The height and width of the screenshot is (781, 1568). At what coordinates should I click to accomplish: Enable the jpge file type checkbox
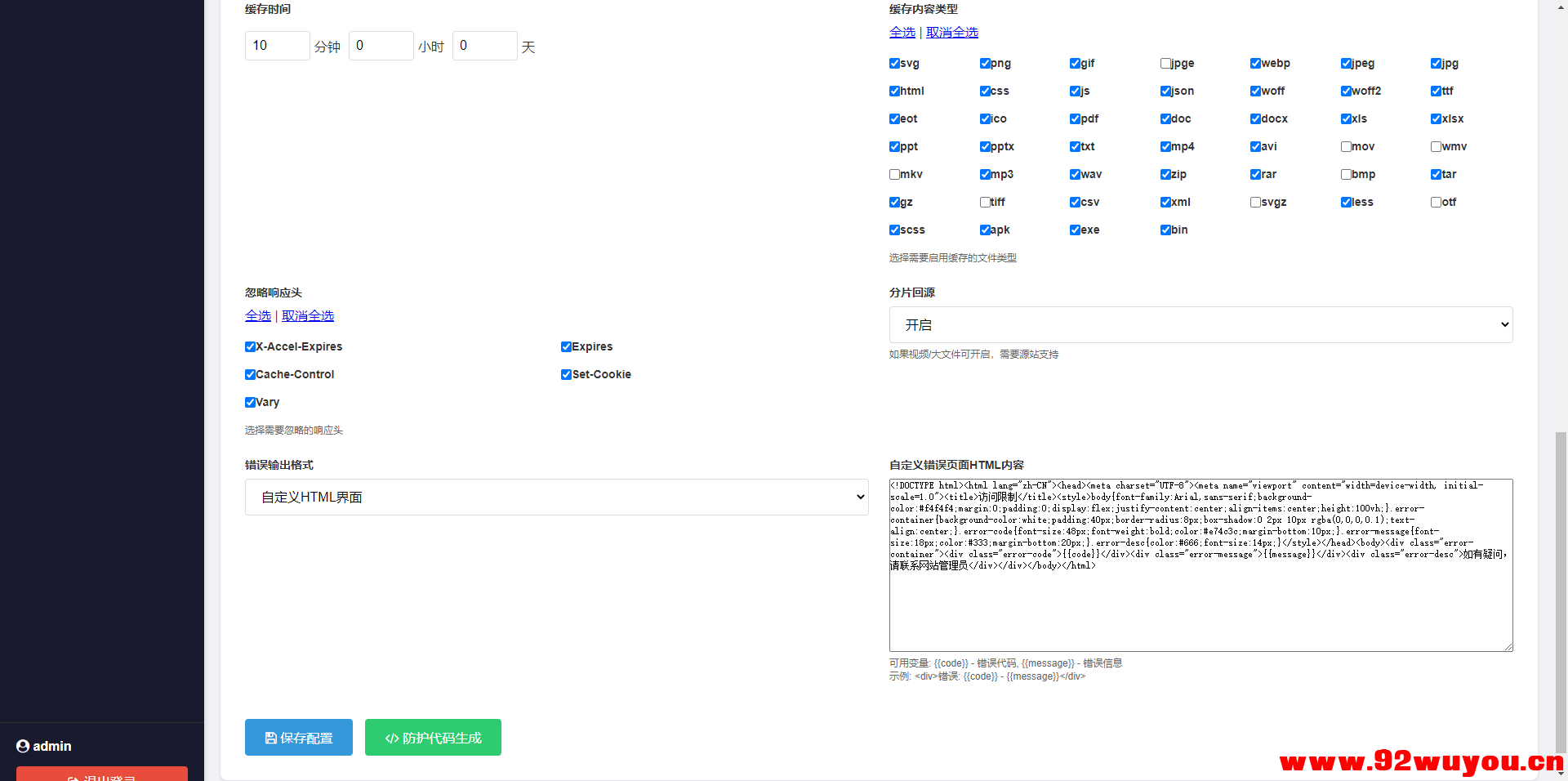tap(1165, 63)
